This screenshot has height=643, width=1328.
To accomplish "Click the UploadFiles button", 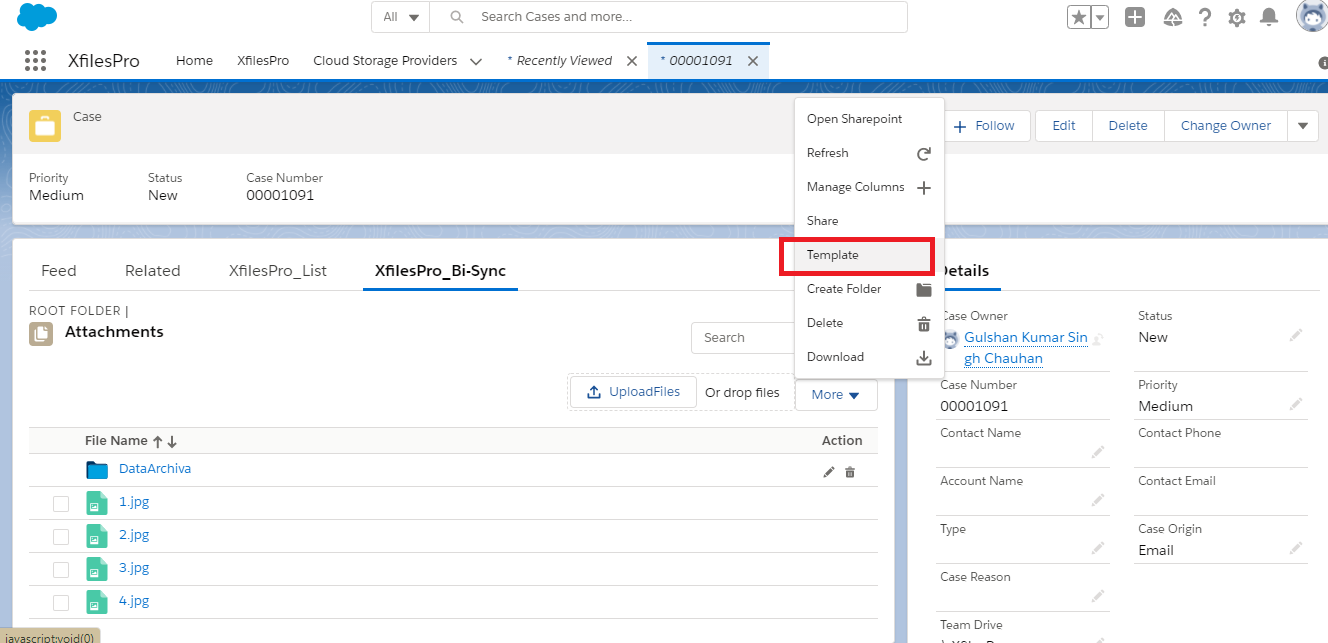I will [633, 392].
